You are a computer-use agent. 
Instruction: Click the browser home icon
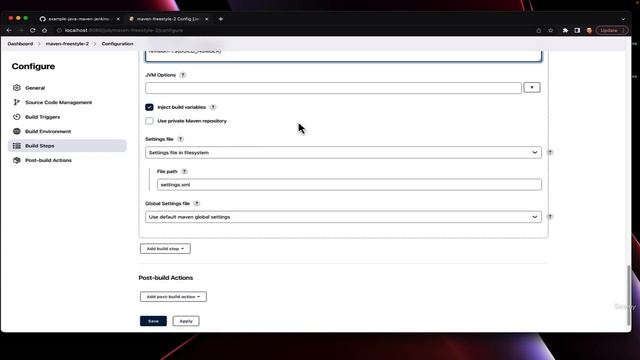(x=44, y=30)
